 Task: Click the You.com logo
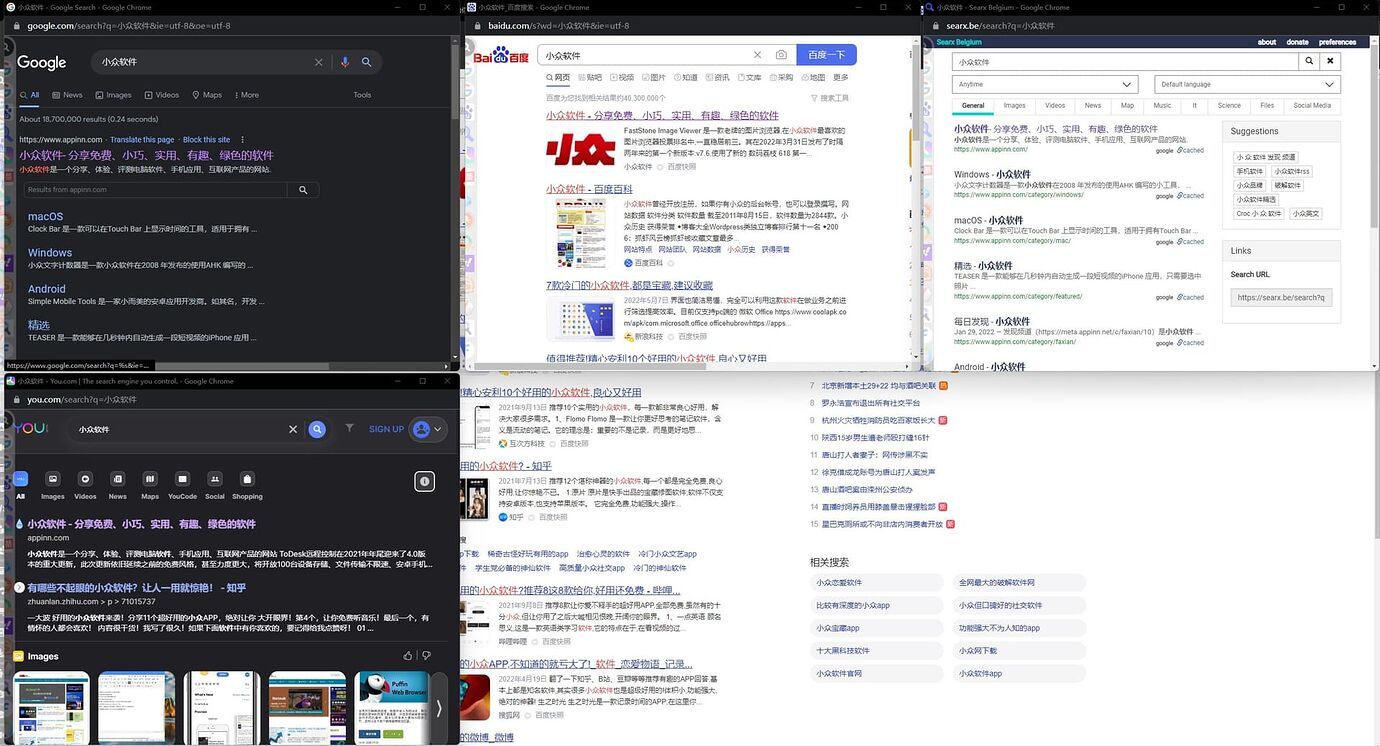pos(31,428)
